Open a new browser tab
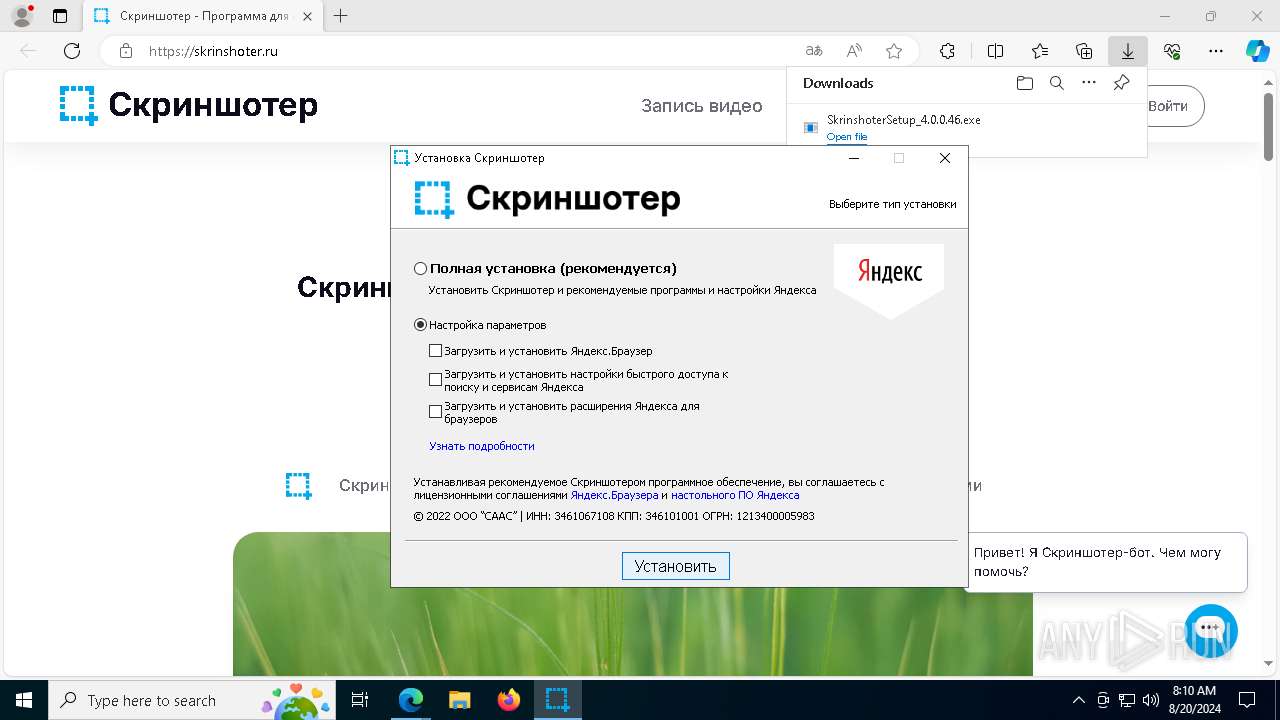 coord(341,16)
